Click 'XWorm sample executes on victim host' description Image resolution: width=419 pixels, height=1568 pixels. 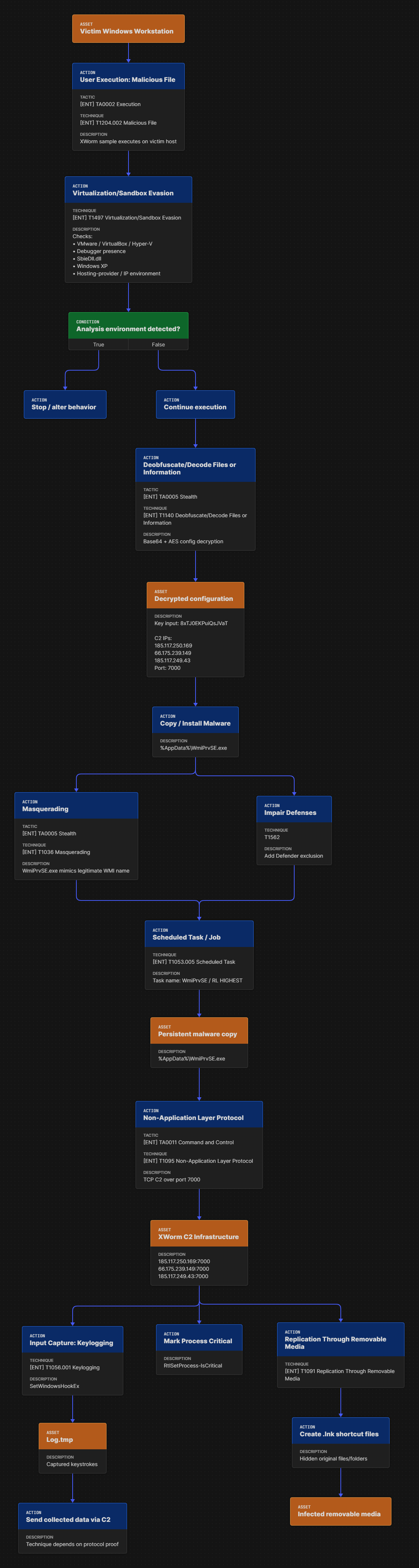click(x=128, y=141)
